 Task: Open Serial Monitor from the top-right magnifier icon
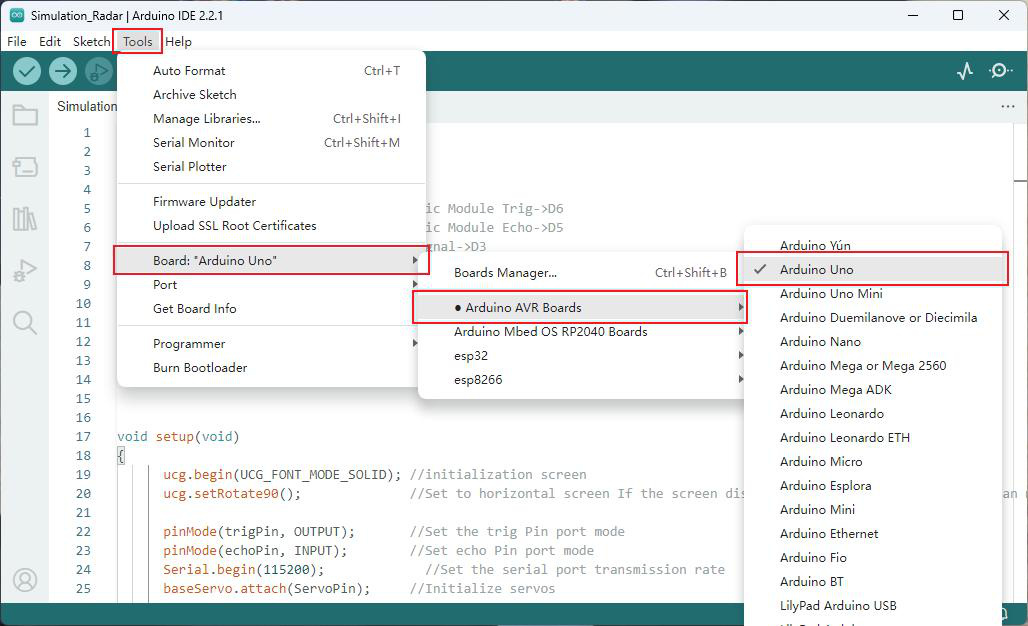pos(1000,70)
